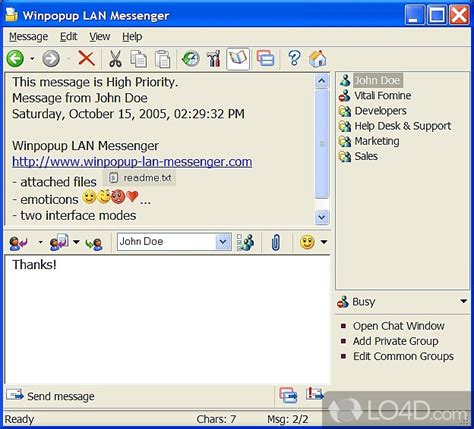Click the smiling emoticon in the message
Viewport: 474px width, 429px height.
(89, 197)
